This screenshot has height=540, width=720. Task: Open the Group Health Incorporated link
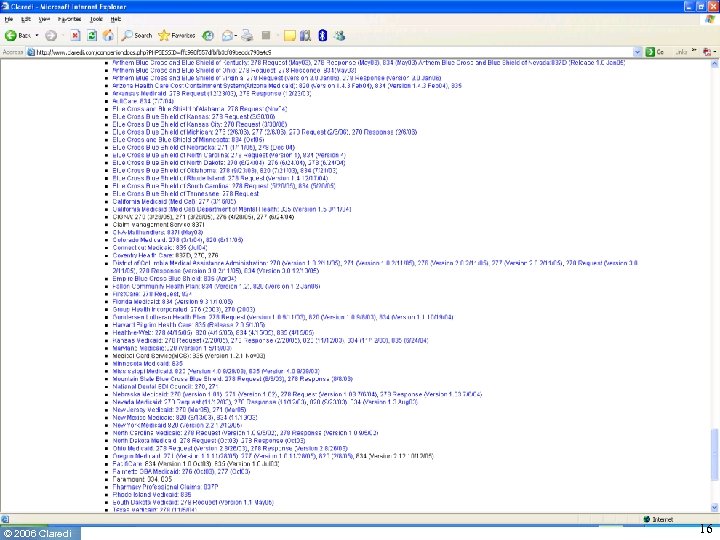(184, 309)
